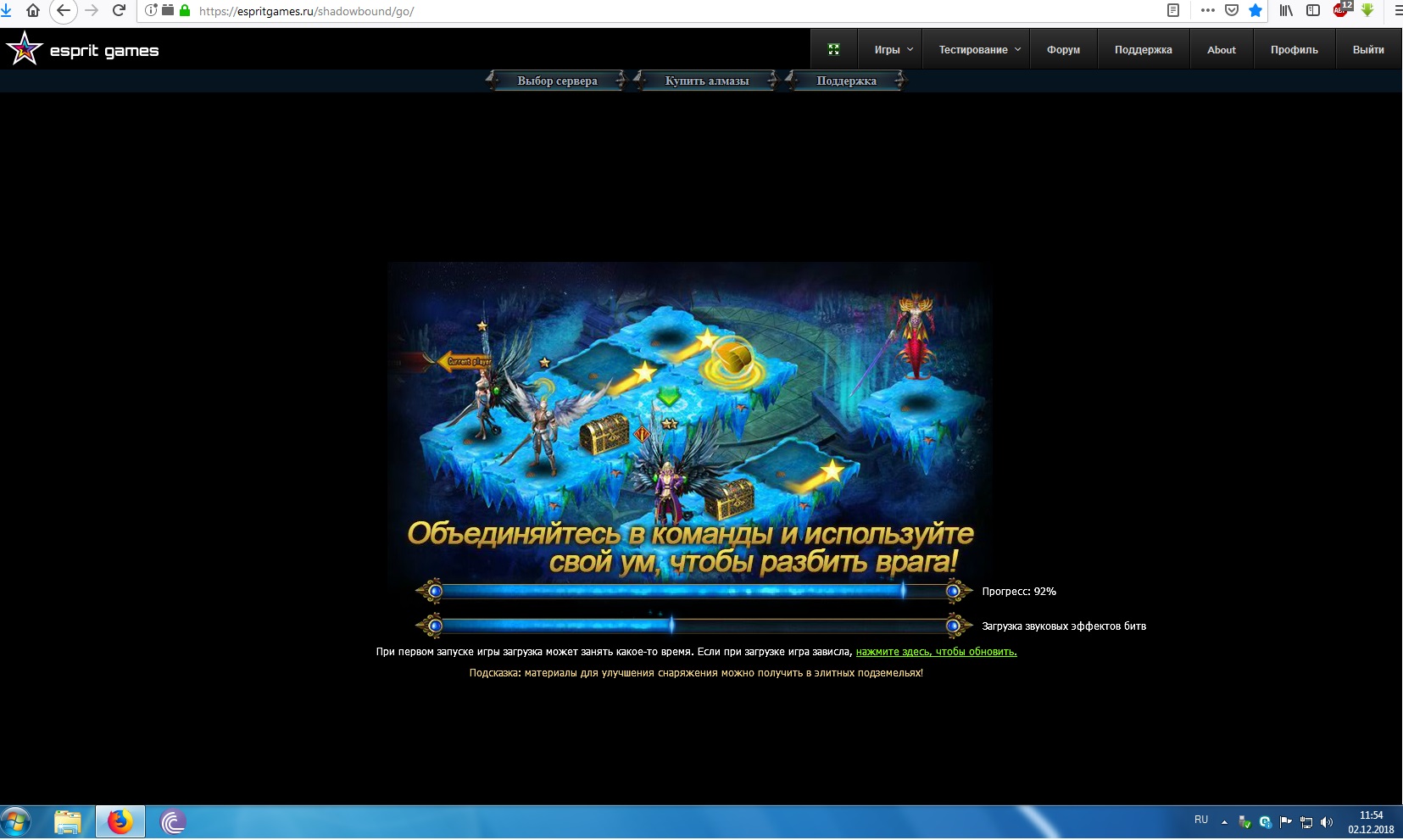Screen dimensions: 1403x840
Task: Click the Выбор сервера button
Action: [557, 81]
